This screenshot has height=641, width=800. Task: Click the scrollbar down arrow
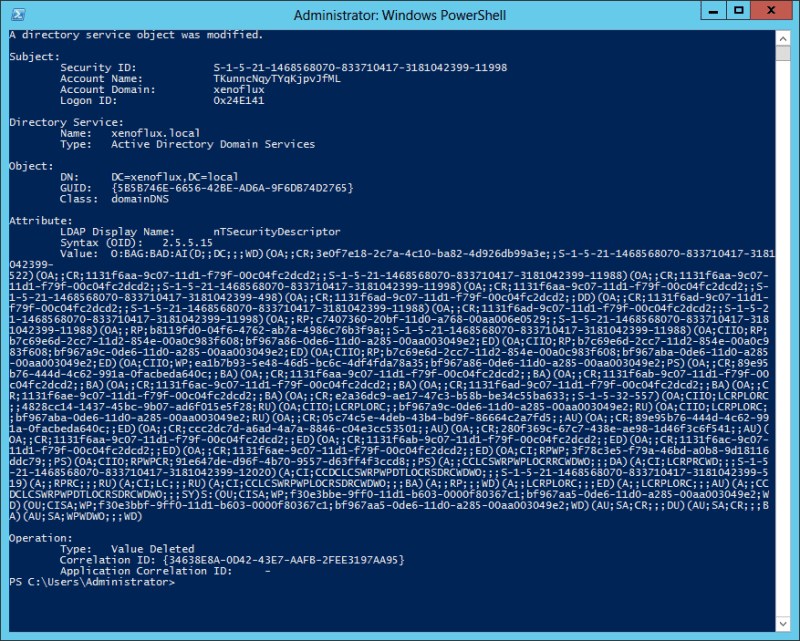click(x=783, y=624)
